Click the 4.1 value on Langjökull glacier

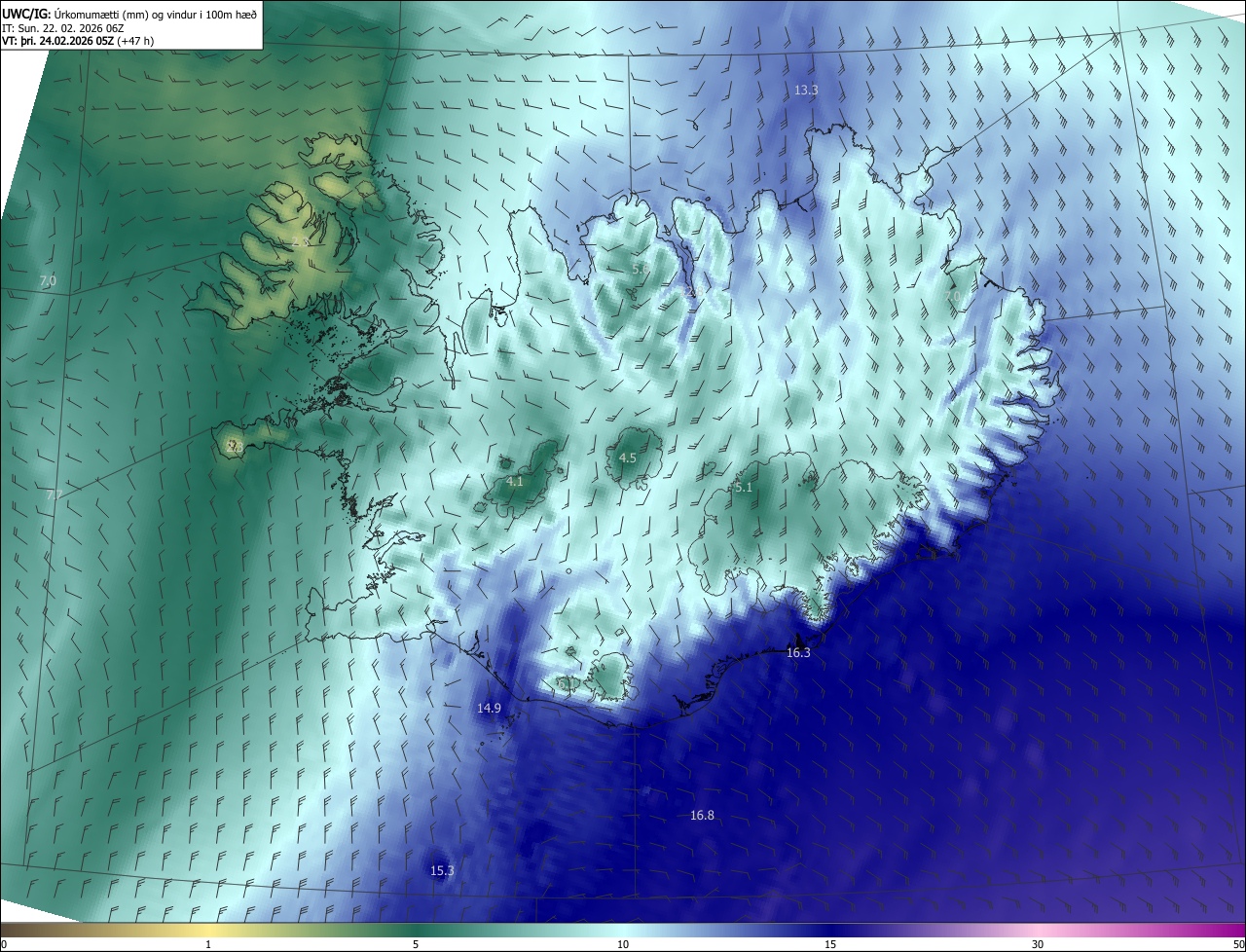pyautogui.click(x=515, y=481)
